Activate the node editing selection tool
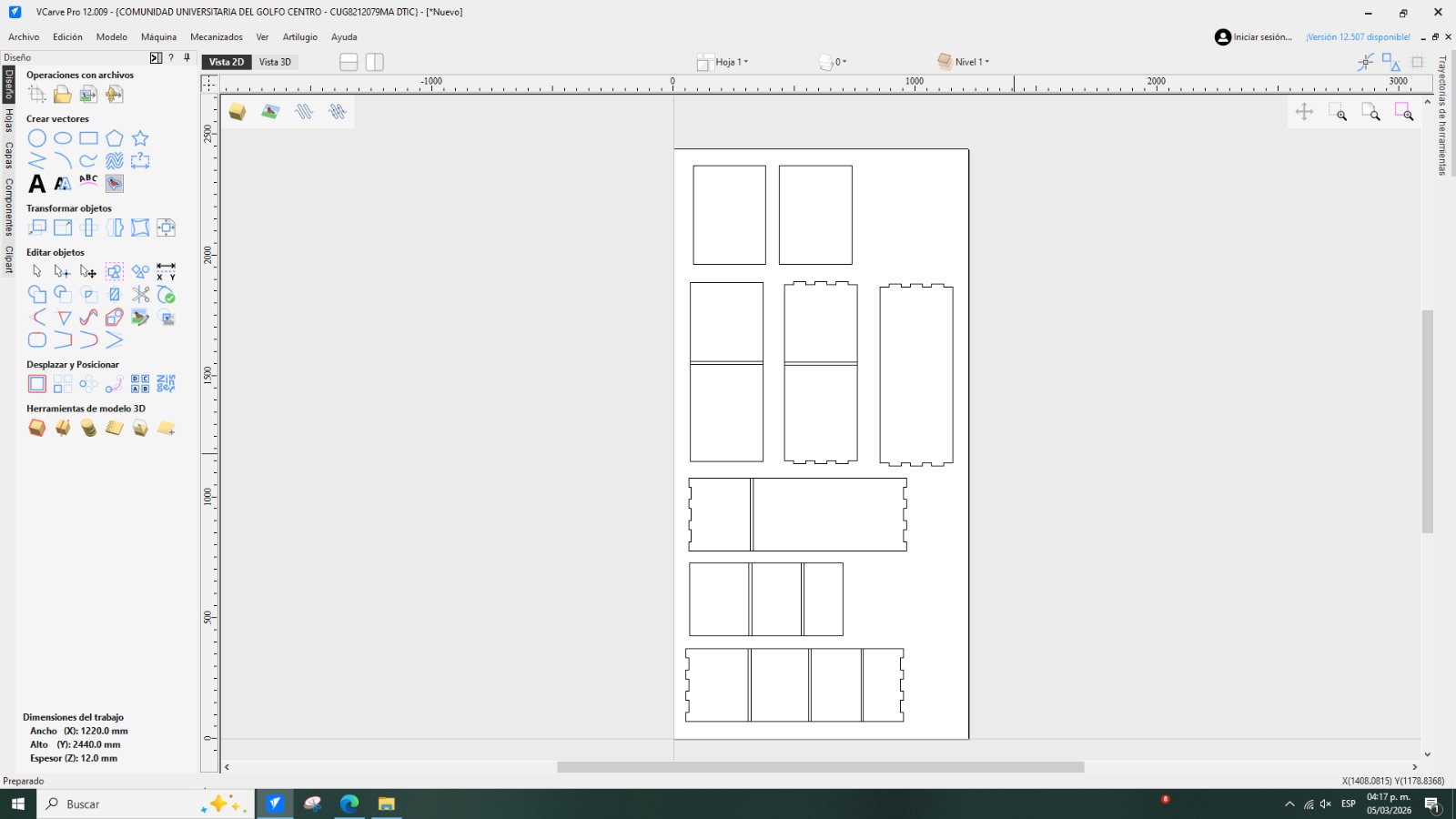1456x819 pixels. click(x=62, y=271)
